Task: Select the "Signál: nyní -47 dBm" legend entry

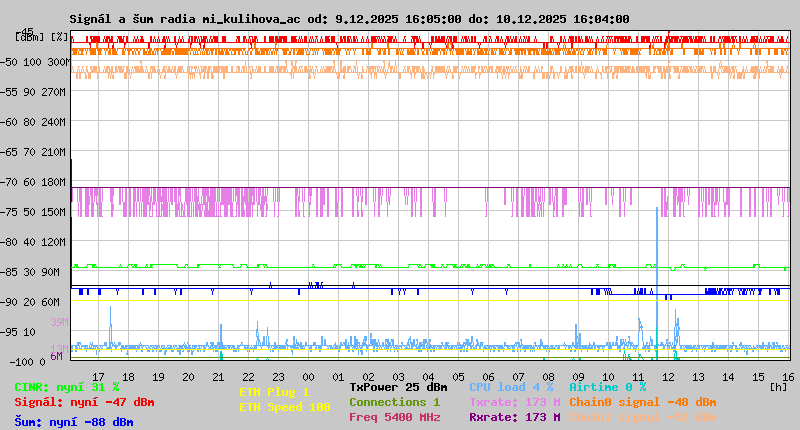Action: point(84,402)
